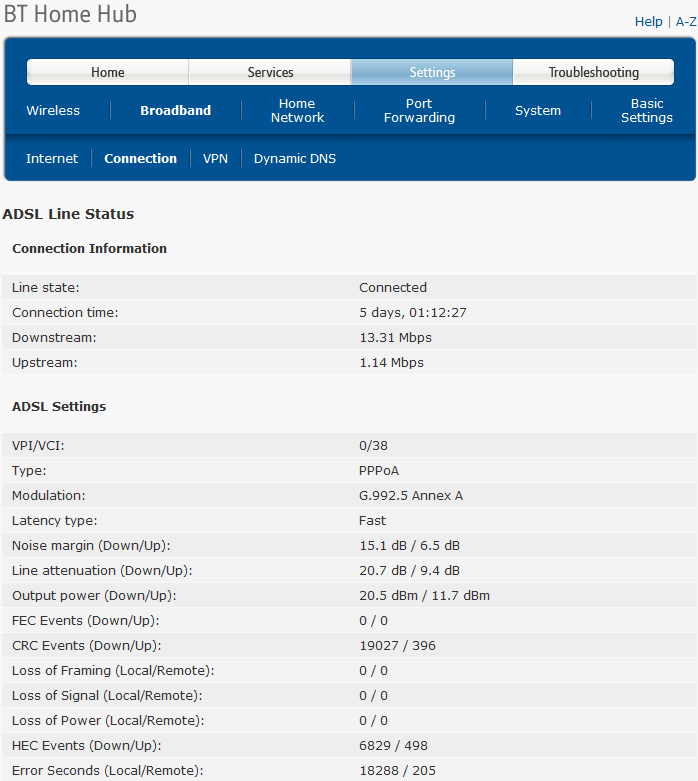
Task: Click the 'Connection time:' label
Action: [65, 312]
